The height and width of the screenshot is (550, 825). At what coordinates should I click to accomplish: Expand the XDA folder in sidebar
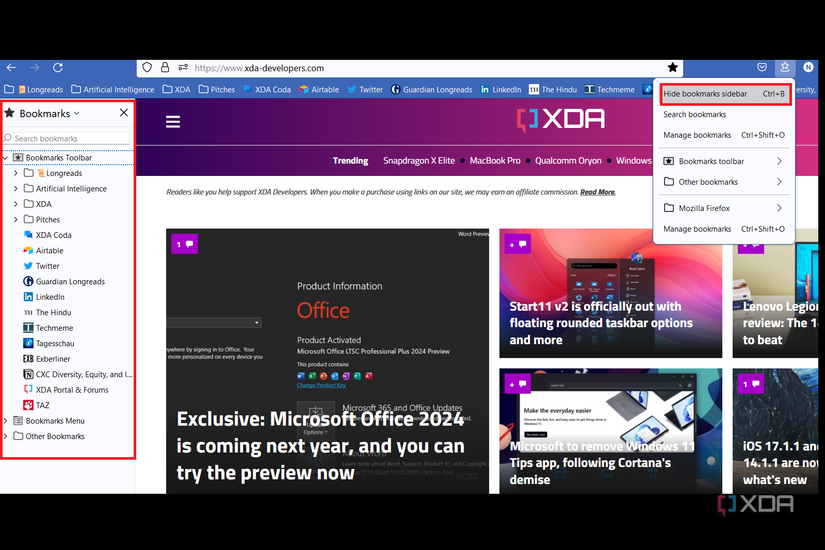tap(15, 204)
